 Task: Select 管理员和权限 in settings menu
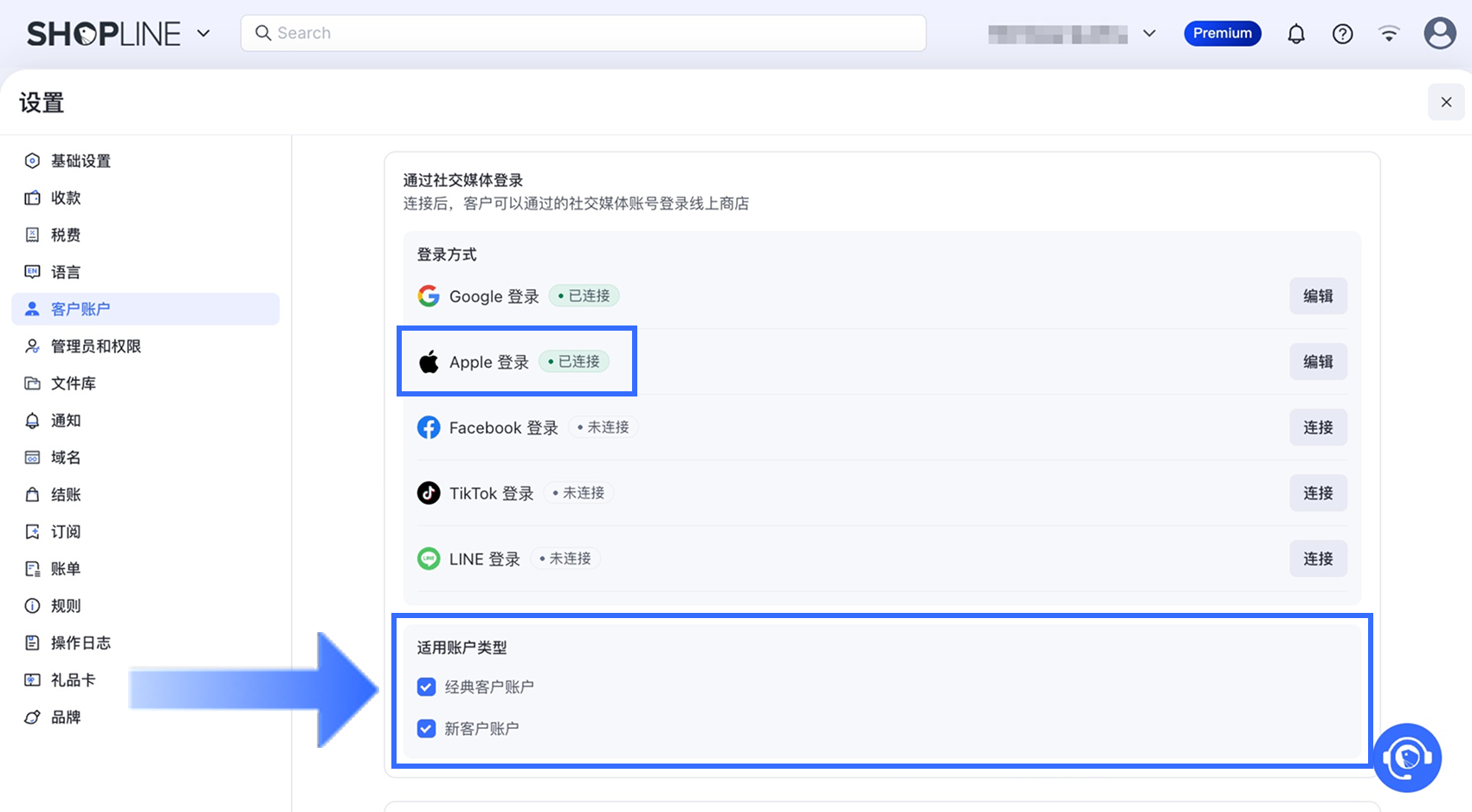point(95,346)
